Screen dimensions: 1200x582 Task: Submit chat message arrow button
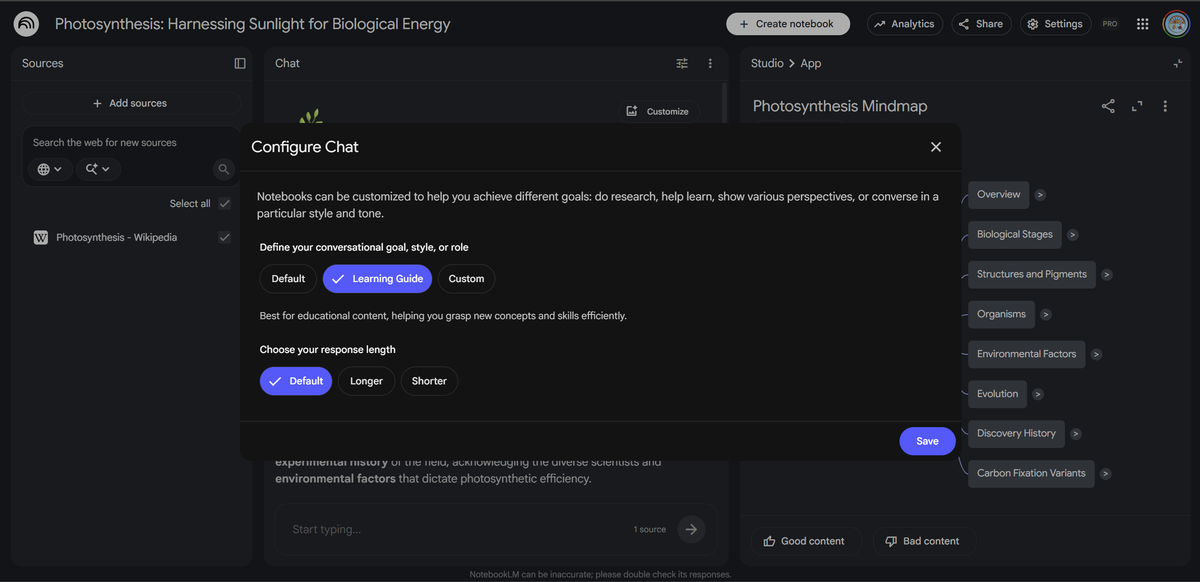coord(691,529)
